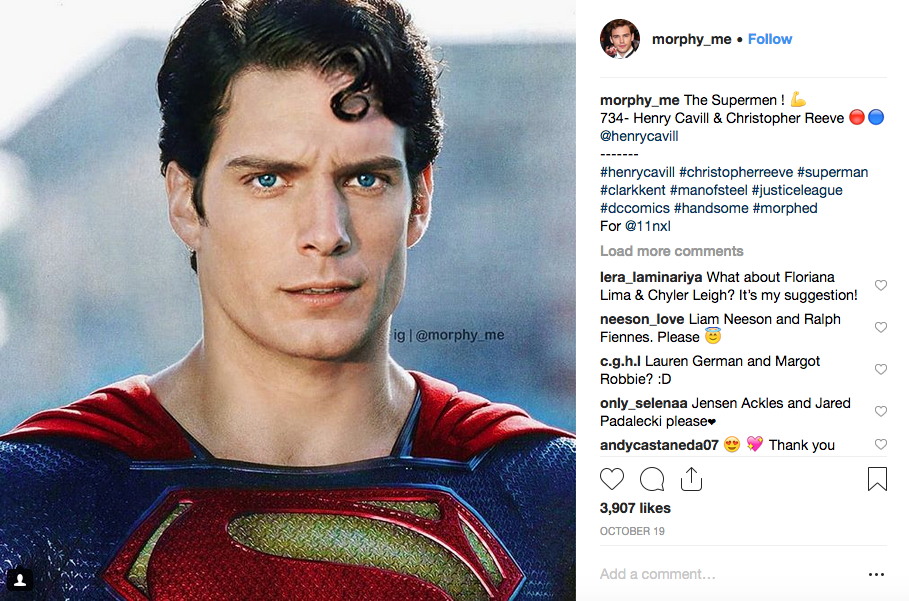
Task: Click the tagged people icon on photo
Action: (20, 579)
